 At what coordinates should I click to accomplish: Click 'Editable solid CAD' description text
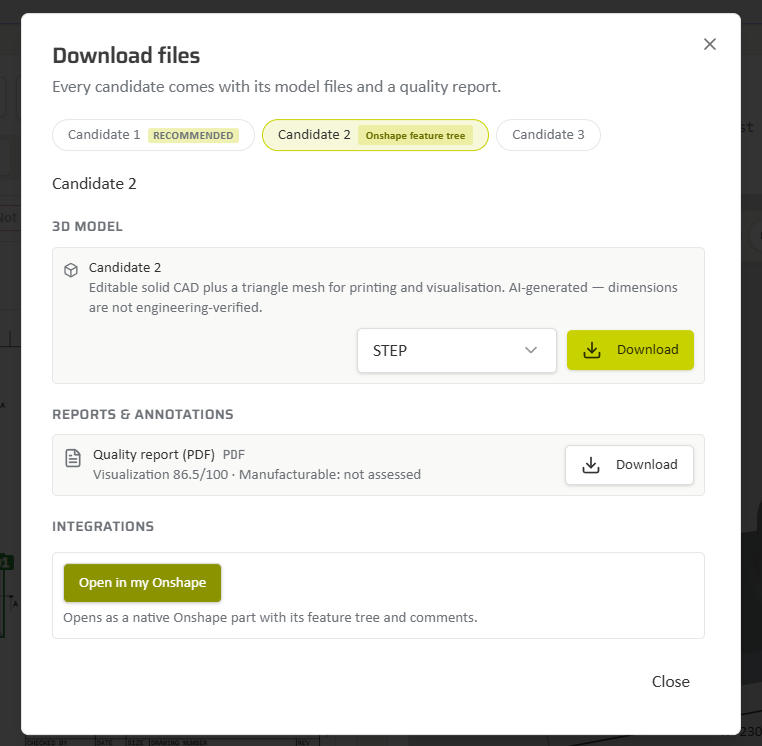point(383,297)
